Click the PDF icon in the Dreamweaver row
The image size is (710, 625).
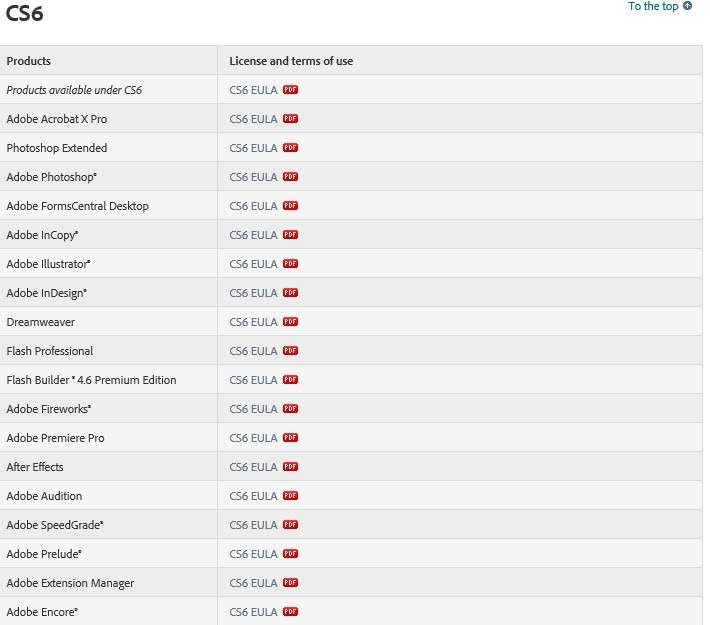290,322
